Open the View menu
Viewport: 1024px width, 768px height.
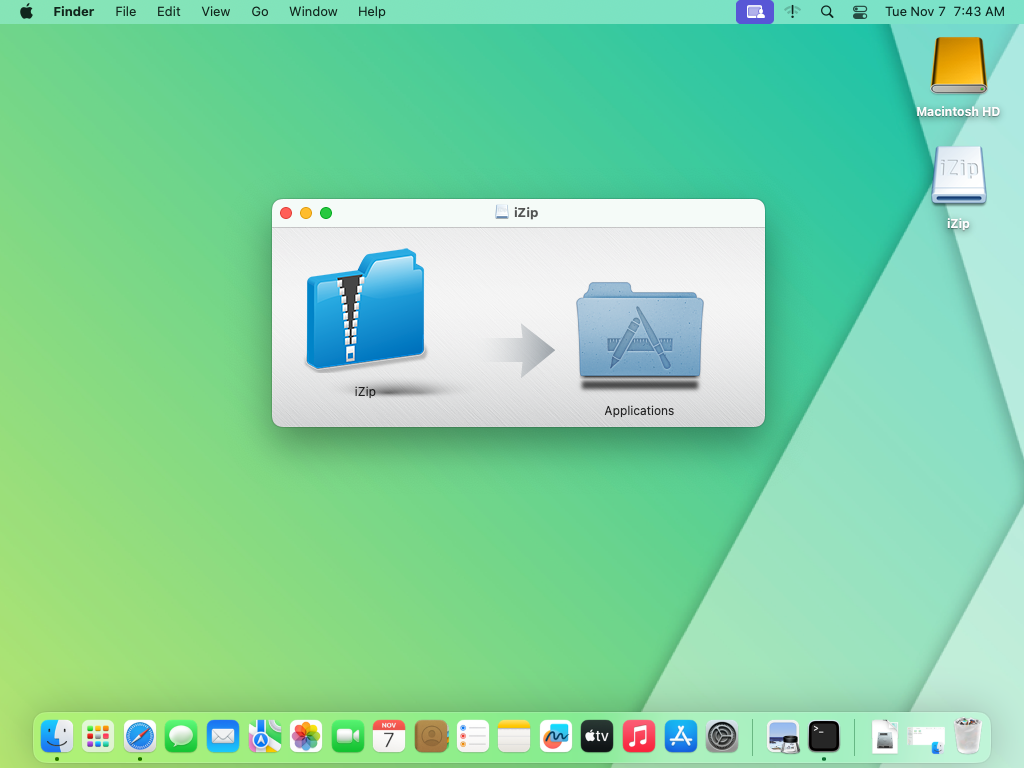tap(216, 12)
